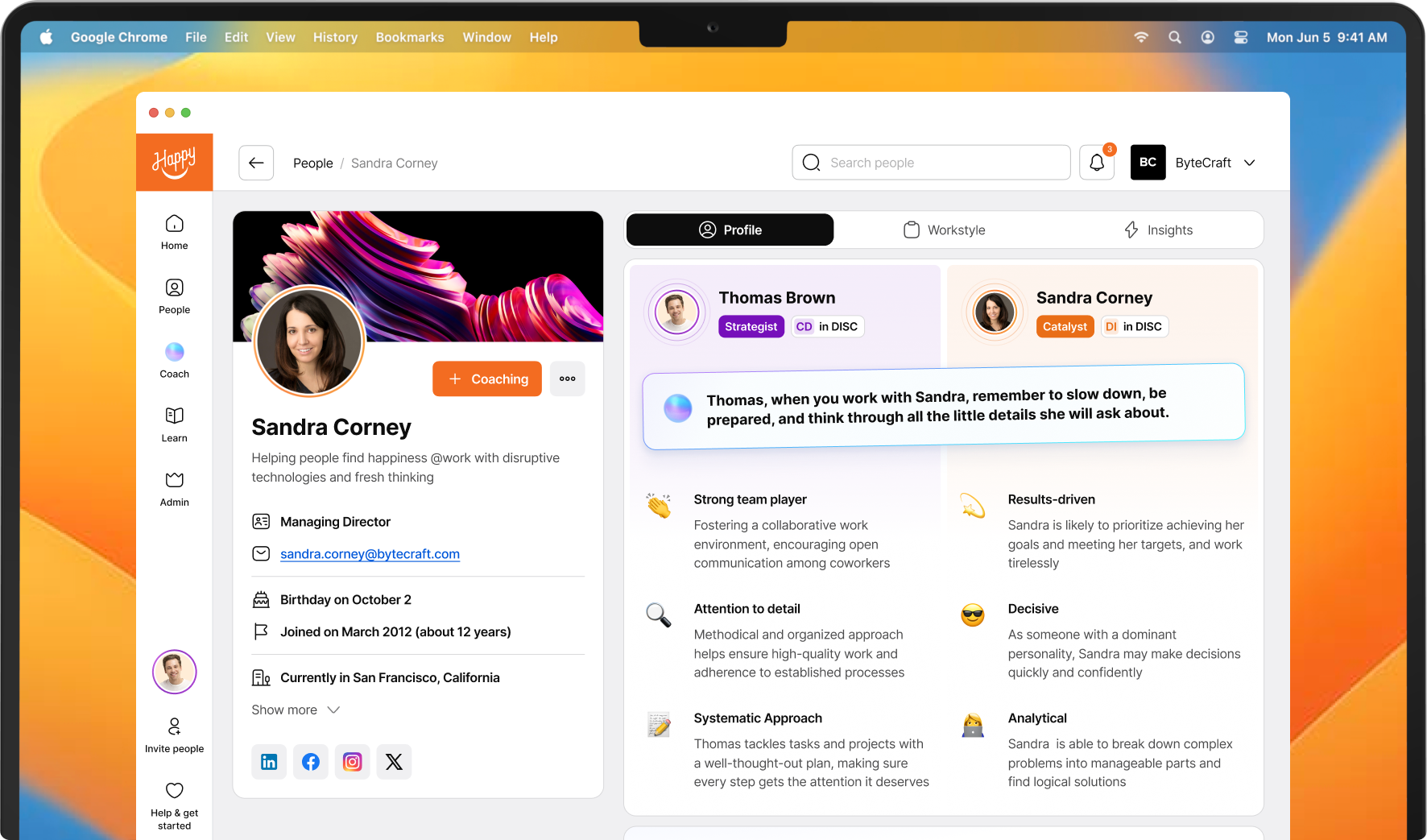Image resolution: width=1427 pixels, height=840 pixels.
Task: Click the Strategist badge
Action: pyautogui.click(x=751, y=326)
